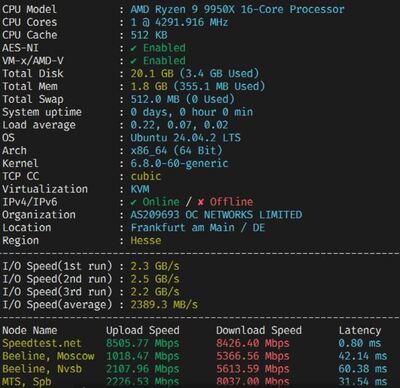This screenshot has width=400, height=388.
Task: Click the VM-x/AMD-V Enabled status
Action: click(x=164, y=61)
